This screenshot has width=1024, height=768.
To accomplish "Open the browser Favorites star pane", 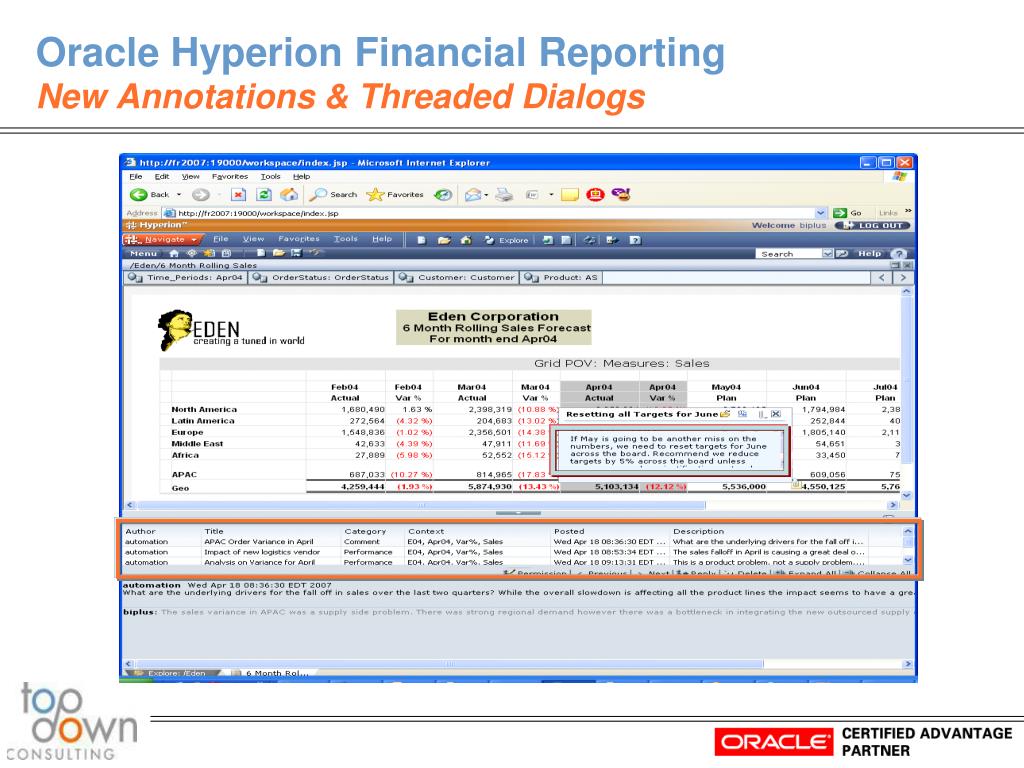I will click(x=395, y=195).
